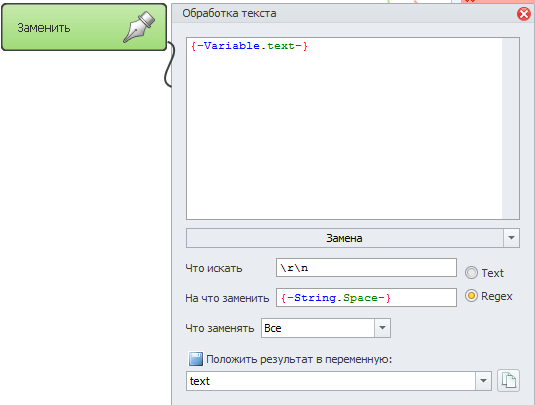Expand the Что заменять dropdown arrow

pos(382,328)
